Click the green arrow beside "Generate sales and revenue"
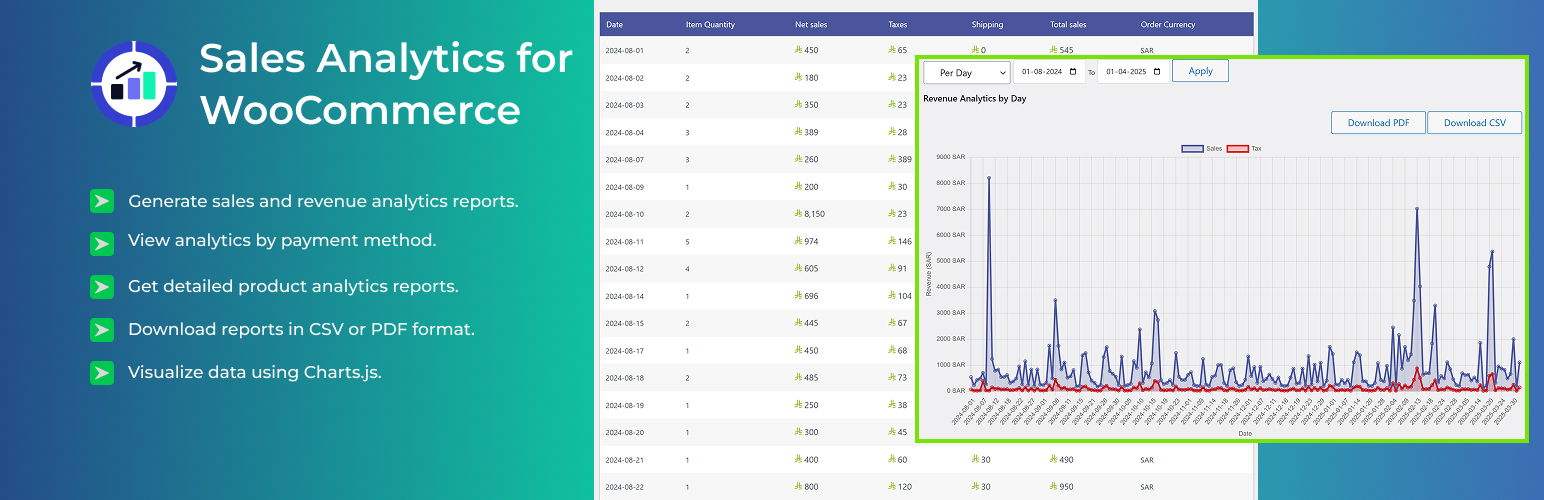The image size is (1544, 500). pos(101,201)
